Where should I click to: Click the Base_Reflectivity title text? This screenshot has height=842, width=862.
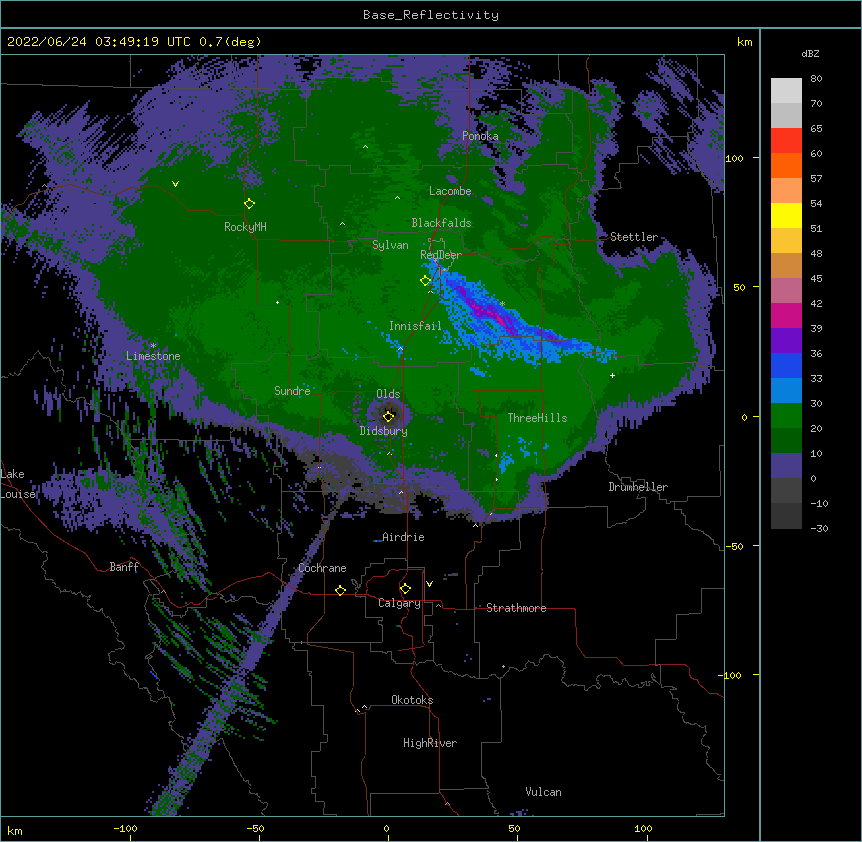[431, 15]
